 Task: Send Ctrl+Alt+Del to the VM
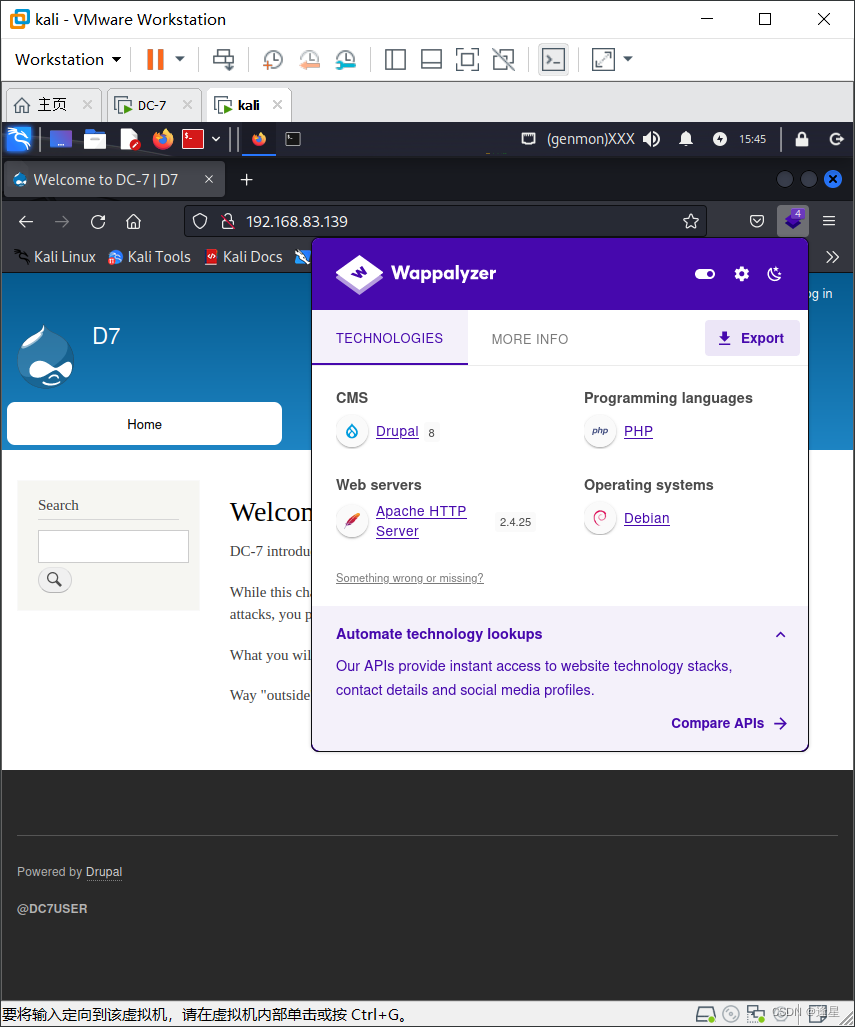click(x=223, y=60)
